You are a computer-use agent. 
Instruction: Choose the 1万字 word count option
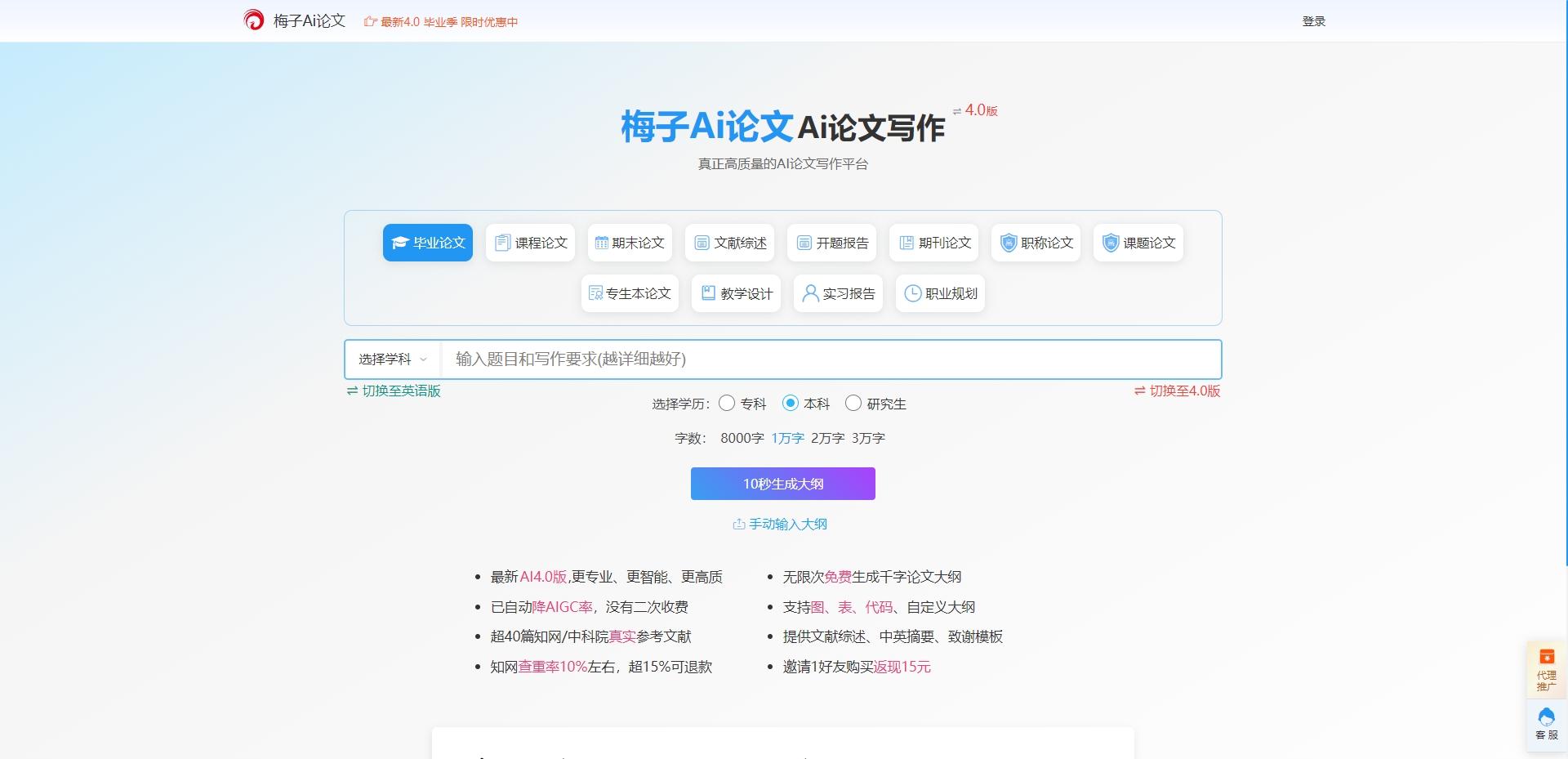(788, 438)
